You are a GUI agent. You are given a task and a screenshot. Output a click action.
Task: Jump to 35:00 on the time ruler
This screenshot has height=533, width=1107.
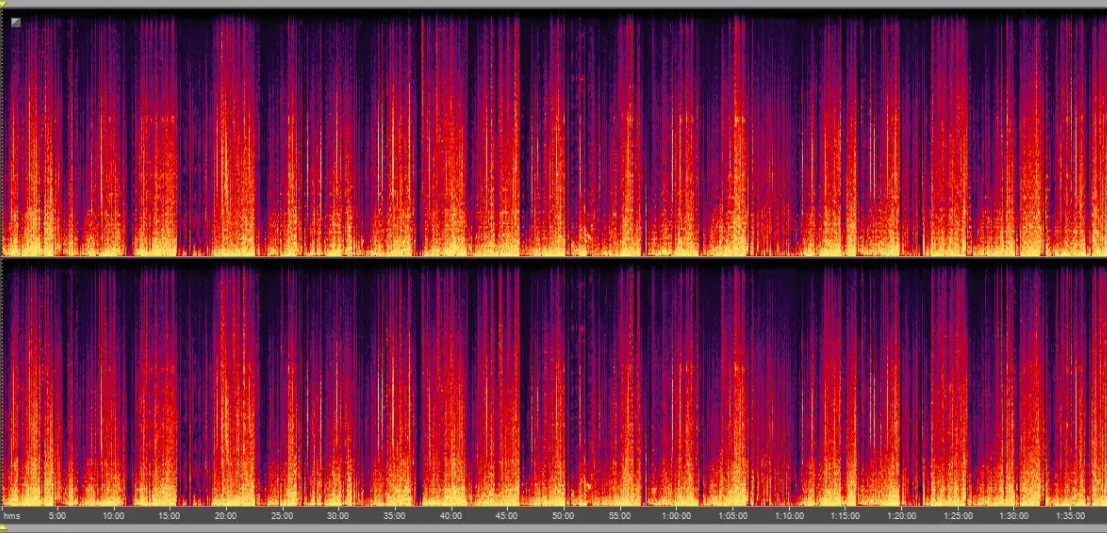395,516
